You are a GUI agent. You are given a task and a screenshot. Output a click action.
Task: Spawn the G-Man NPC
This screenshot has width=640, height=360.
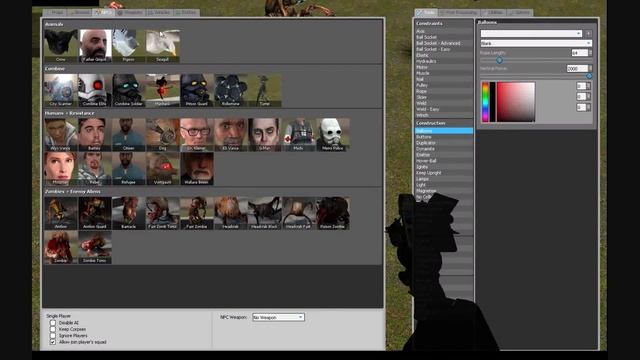pyautogui.click(x=264, y=135)
